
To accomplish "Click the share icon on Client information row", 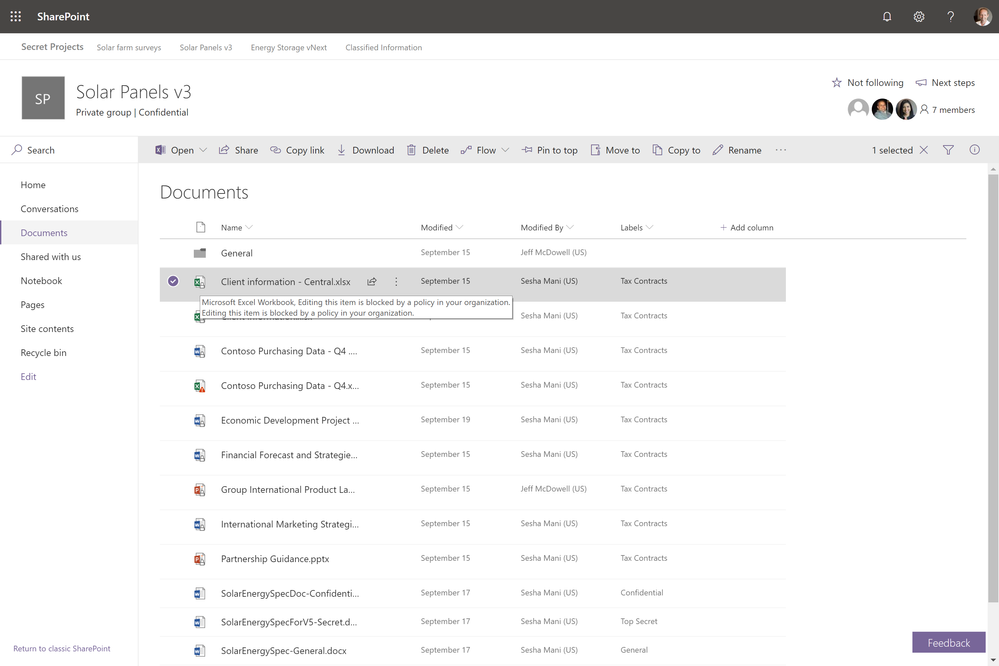I will [x=372, y=282].
